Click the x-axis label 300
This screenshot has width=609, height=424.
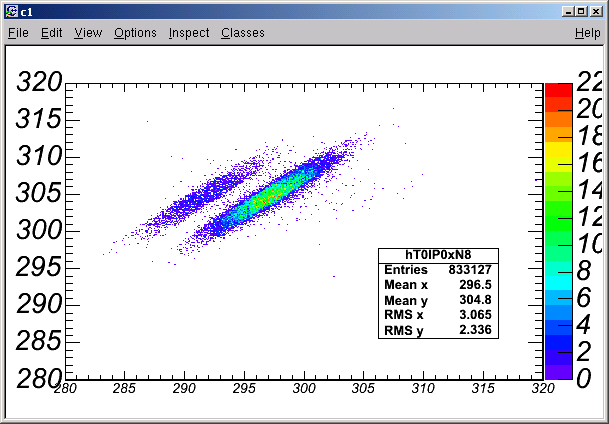[x=304, y=388]
